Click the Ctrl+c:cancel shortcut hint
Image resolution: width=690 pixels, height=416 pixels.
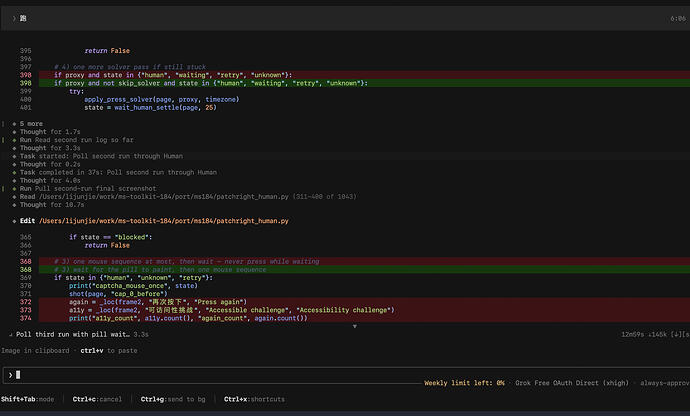(x=97, y=399)
